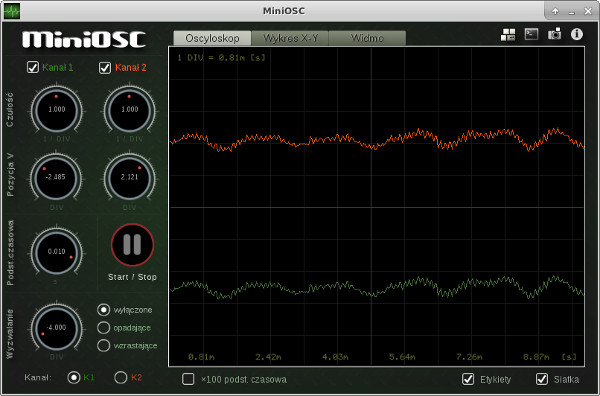Switch to the Widmo tab
Image resolution: width=600 pixels, height=396 pixels.
[367, 38]
